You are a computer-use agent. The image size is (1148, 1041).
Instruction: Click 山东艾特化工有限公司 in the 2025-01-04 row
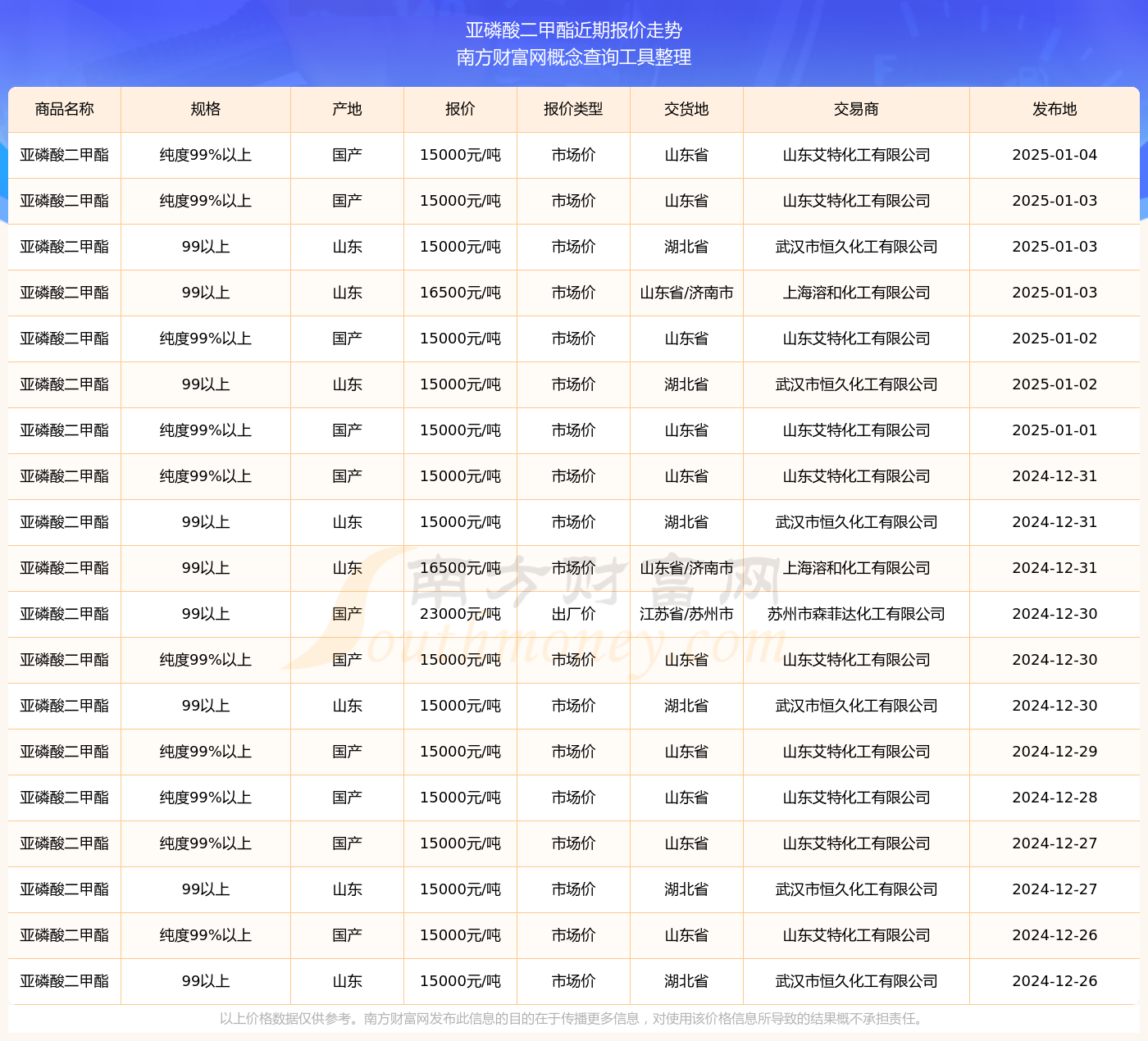(857, 155)
